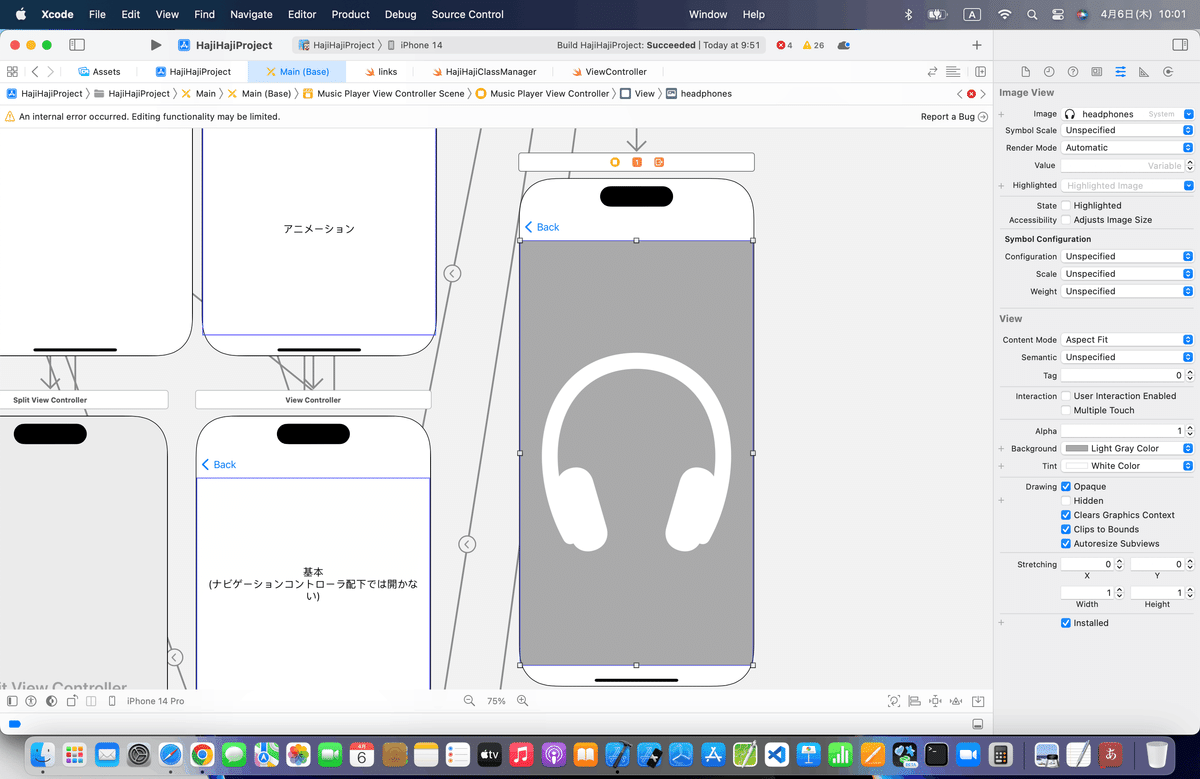Image resolution: width=1200 pixels, height=779 pixels.
Task: Click the Light Gray Background color swatch
Action: [x=1077, y=449]
